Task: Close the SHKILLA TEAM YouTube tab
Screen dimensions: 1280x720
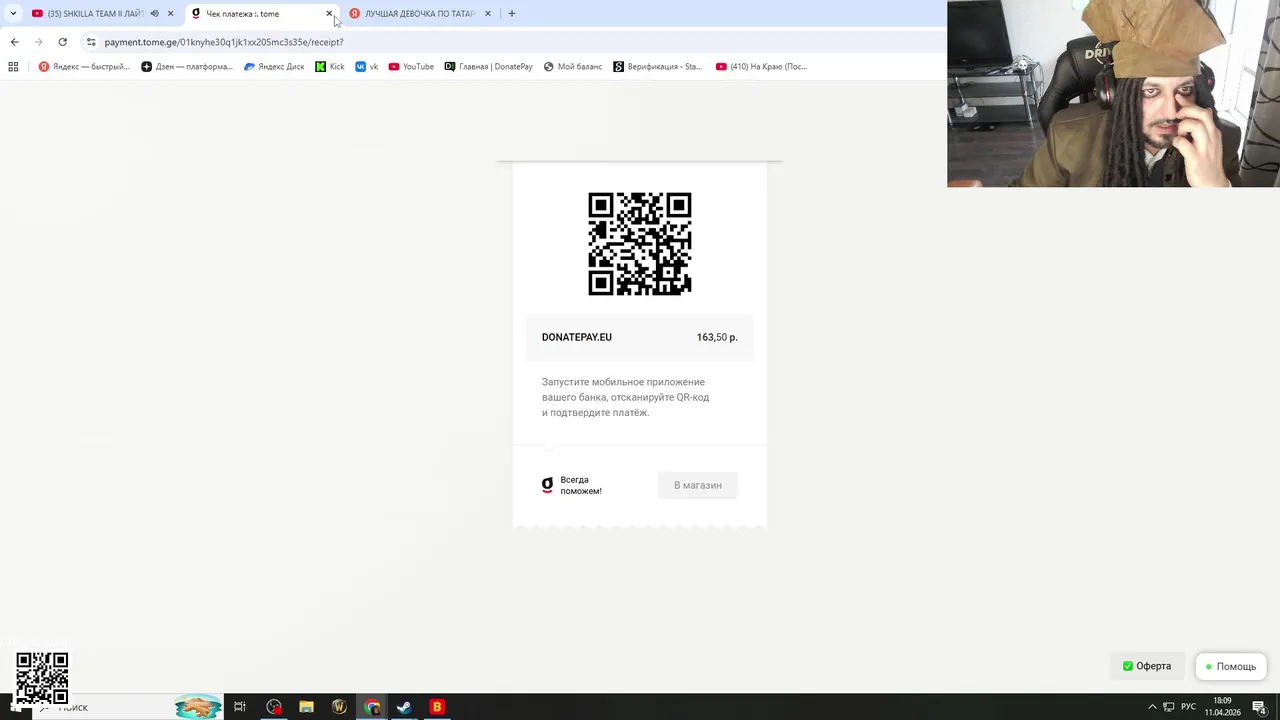Action: click(170, 14)
